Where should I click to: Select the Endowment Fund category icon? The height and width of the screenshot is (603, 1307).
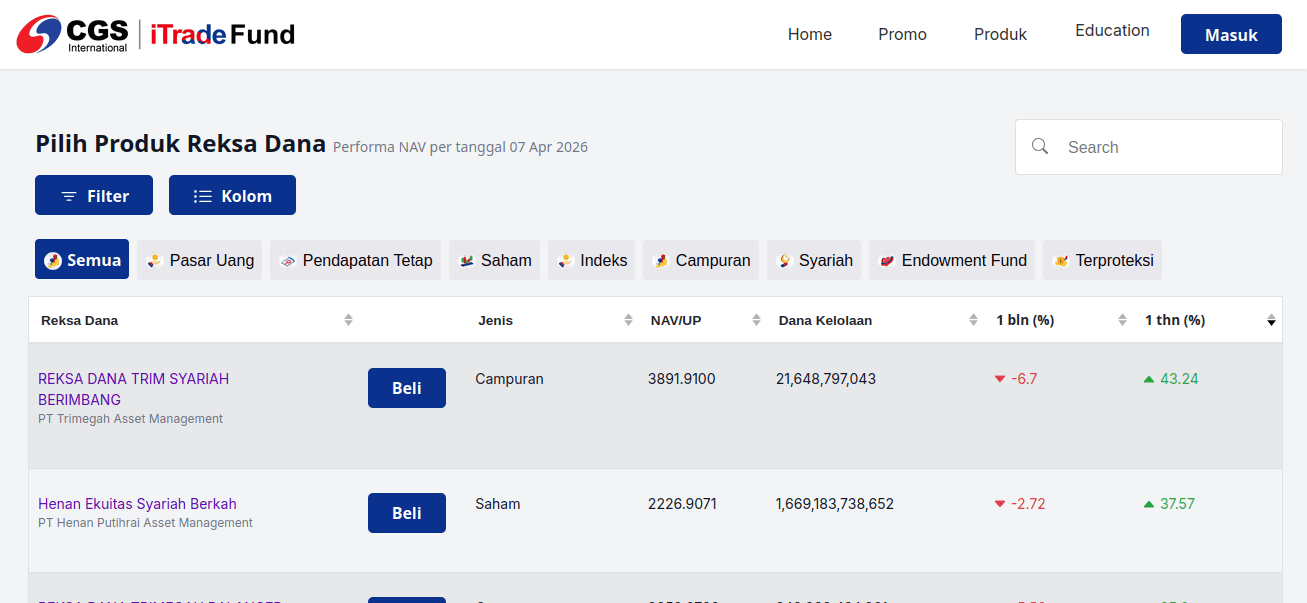(x=886, y=261)
